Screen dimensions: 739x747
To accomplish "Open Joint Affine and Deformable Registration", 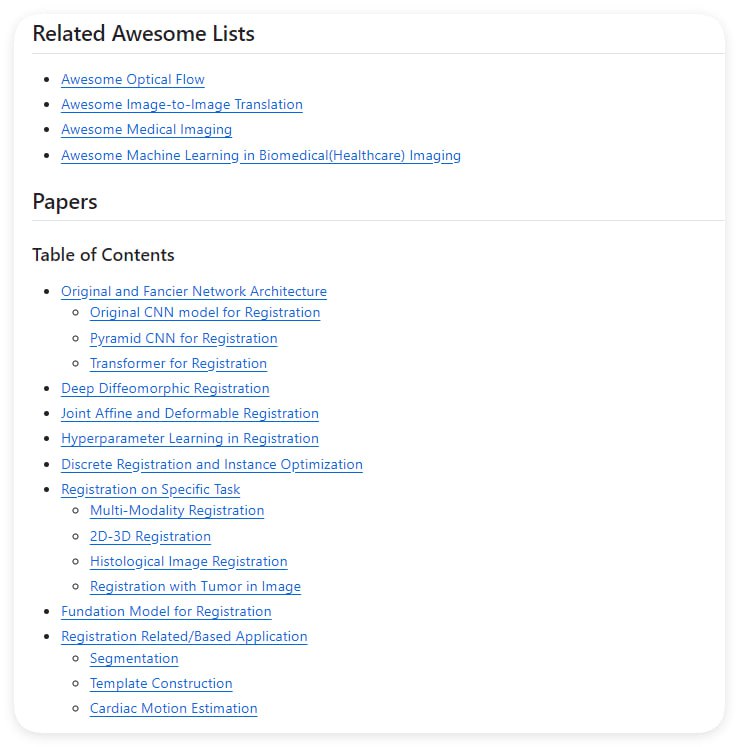I will coord(189,413).
